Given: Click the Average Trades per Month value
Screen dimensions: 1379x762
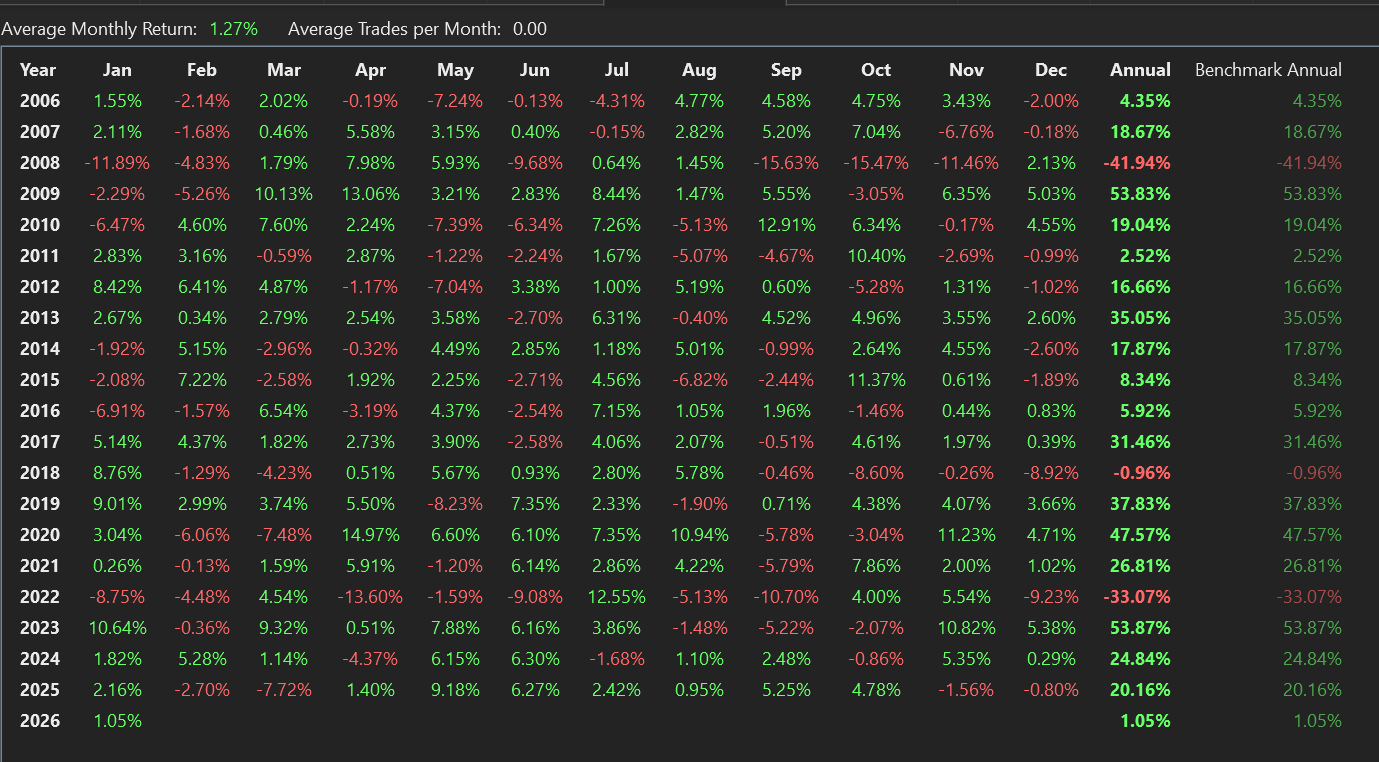Looking at the screenshot, I should click(x=530, y=29).
